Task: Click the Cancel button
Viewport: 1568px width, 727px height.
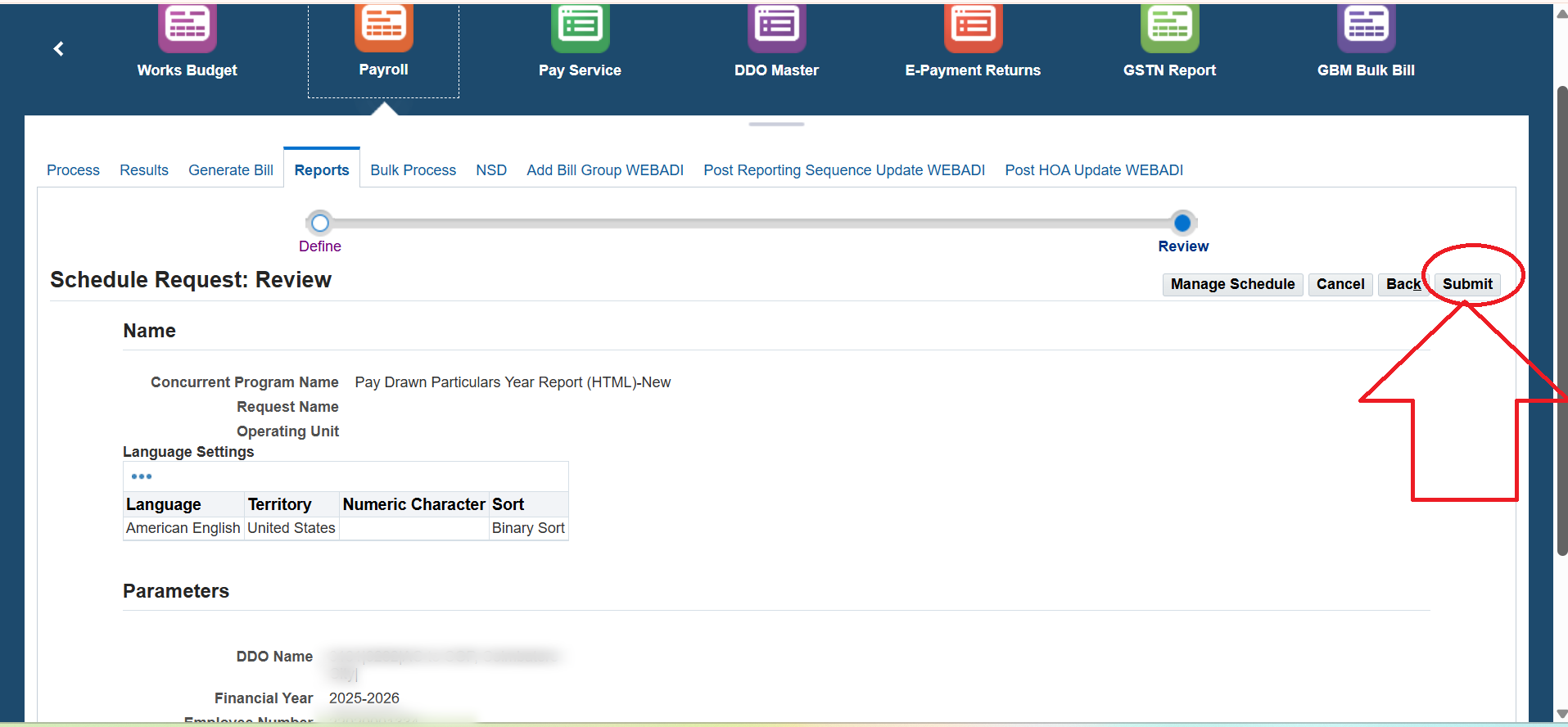Action: click(x=1340, y=284)
